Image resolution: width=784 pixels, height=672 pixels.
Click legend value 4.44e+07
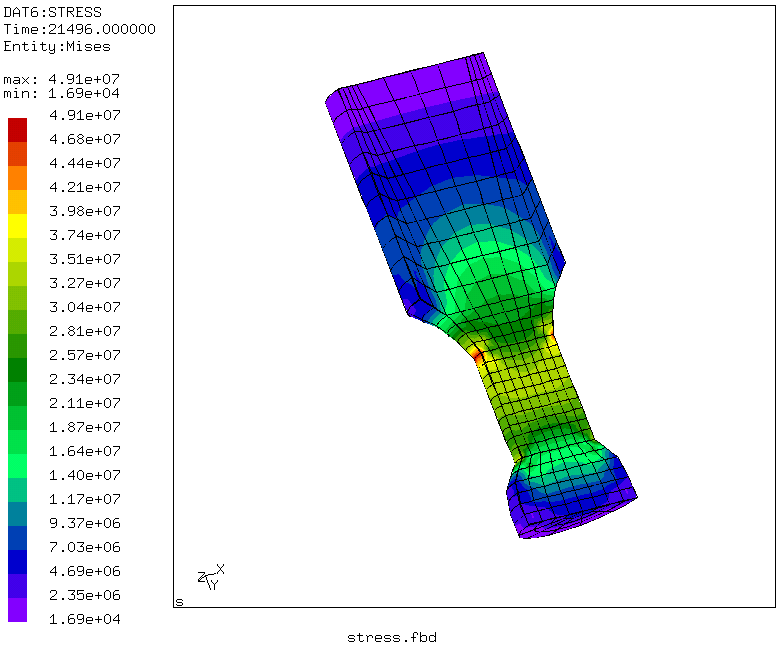(x=85, y=163)
